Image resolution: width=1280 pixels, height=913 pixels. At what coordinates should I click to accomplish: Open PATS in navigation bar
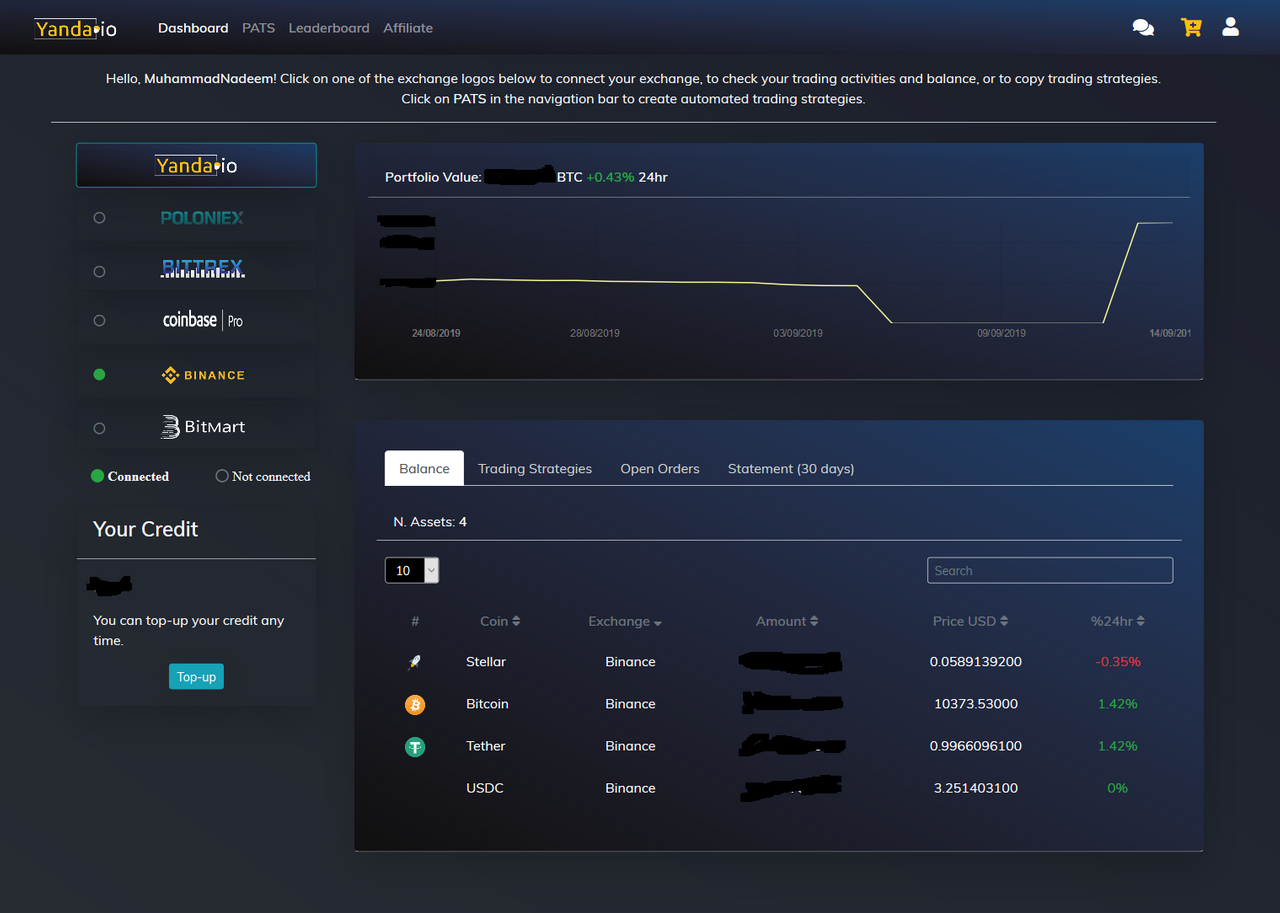[x=258, y=28]
